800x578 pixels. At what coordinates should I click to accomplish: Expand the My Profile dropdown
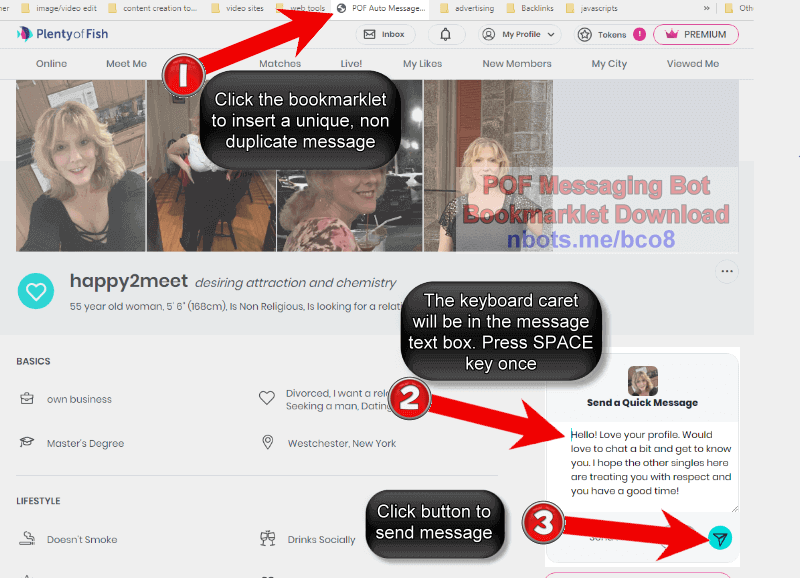pos(519,34)
